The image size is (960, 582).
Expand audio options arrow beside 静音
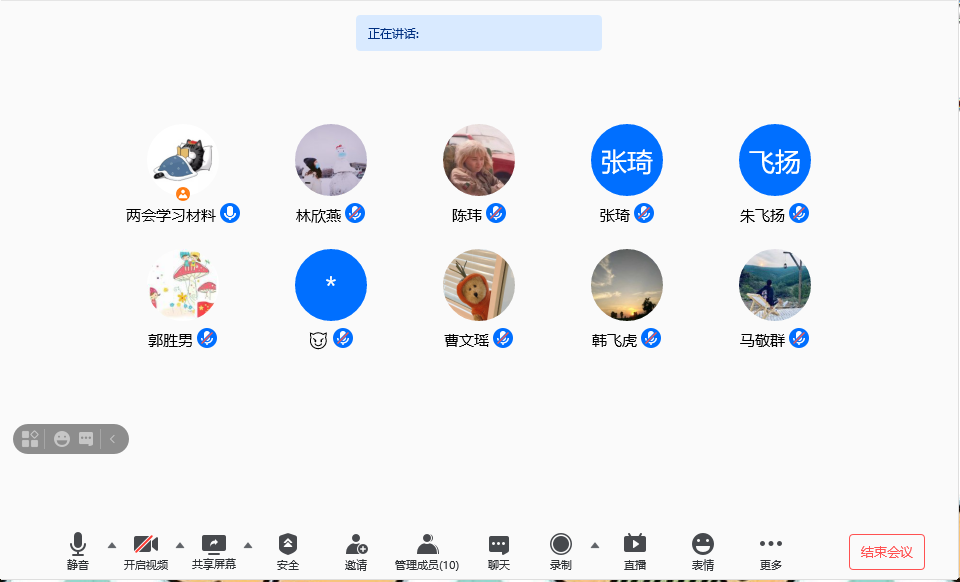[111, 545]
